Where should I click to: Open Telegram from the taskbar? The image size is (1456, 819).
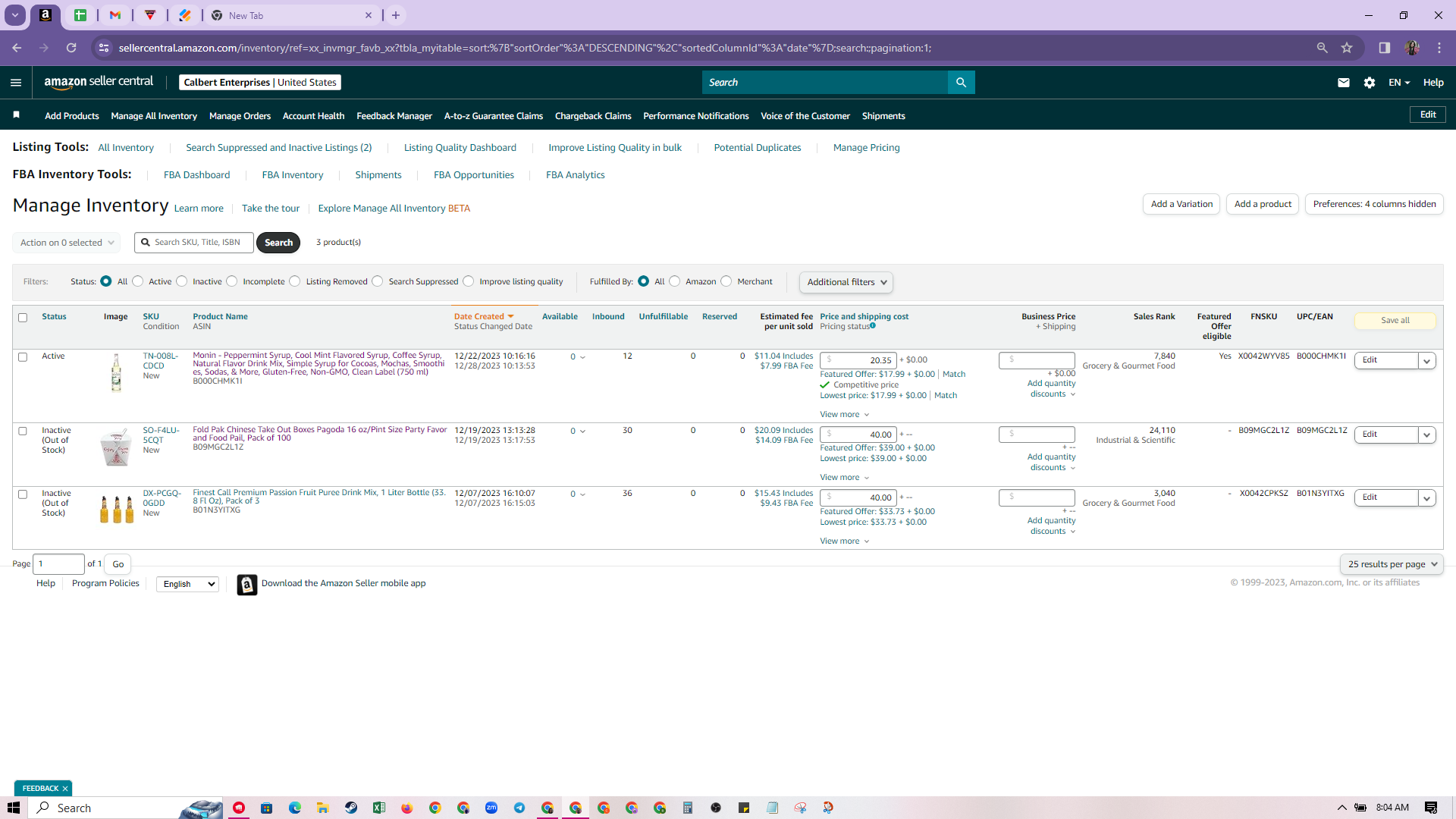[x=519, y=808]
